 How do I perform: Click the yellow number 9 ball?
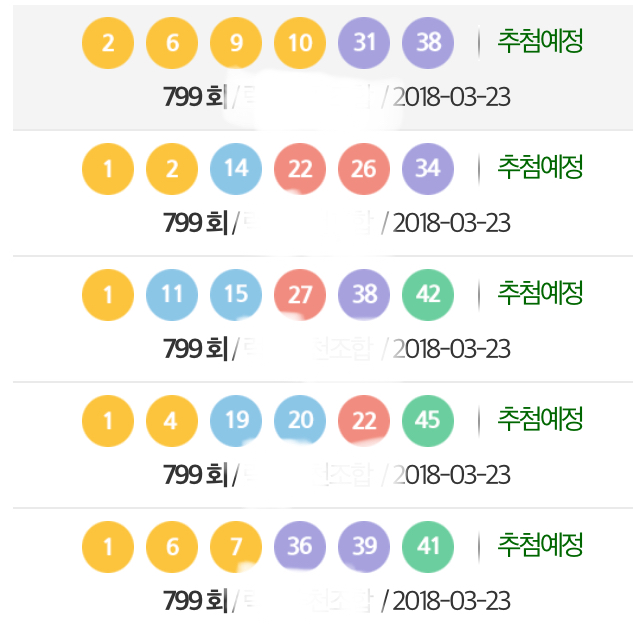pyautogui.click(x=236, y=42)
